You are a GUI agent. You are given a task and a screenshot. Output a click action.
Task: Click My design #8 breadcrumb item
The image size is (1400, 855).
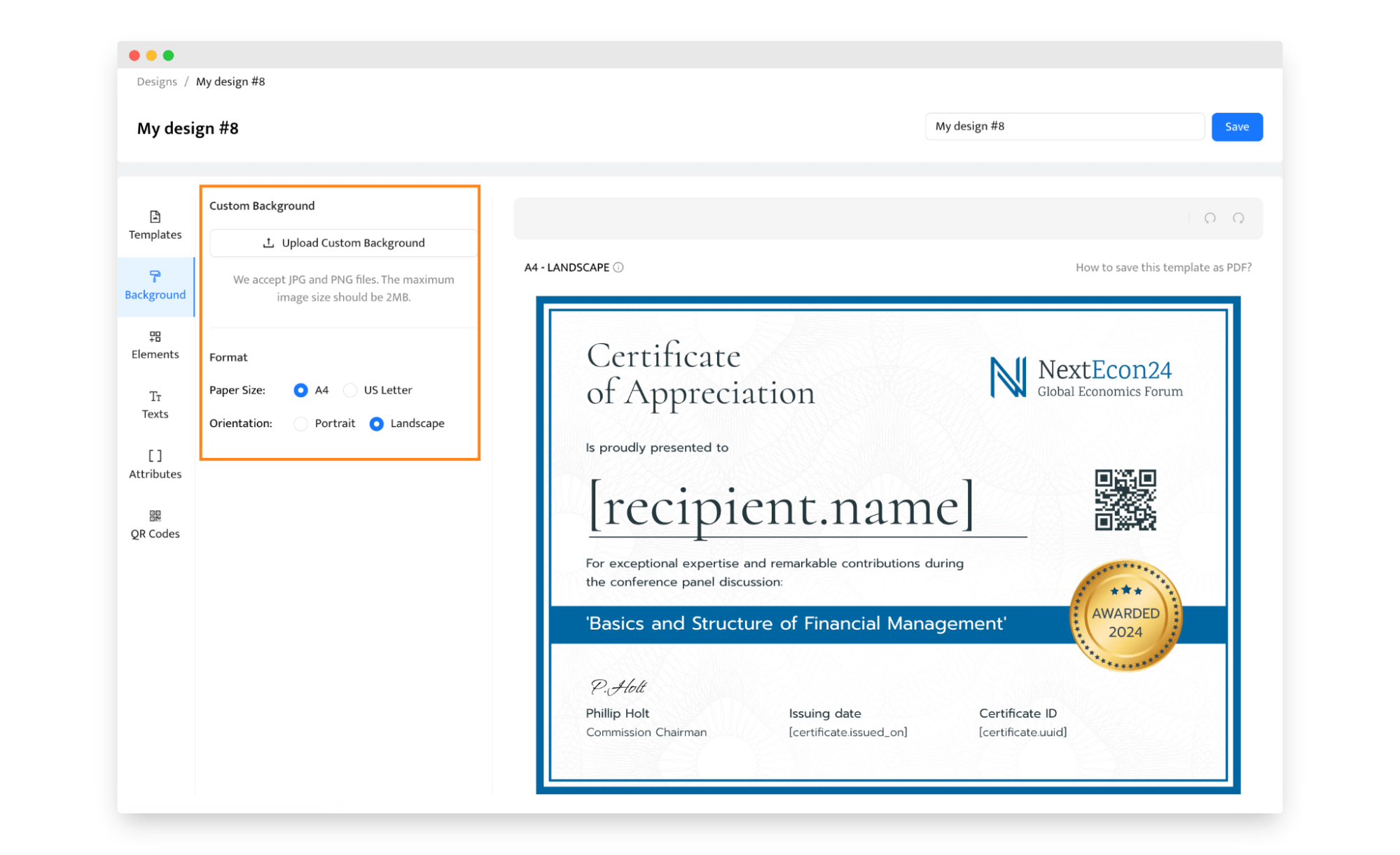tap(230, 81)
